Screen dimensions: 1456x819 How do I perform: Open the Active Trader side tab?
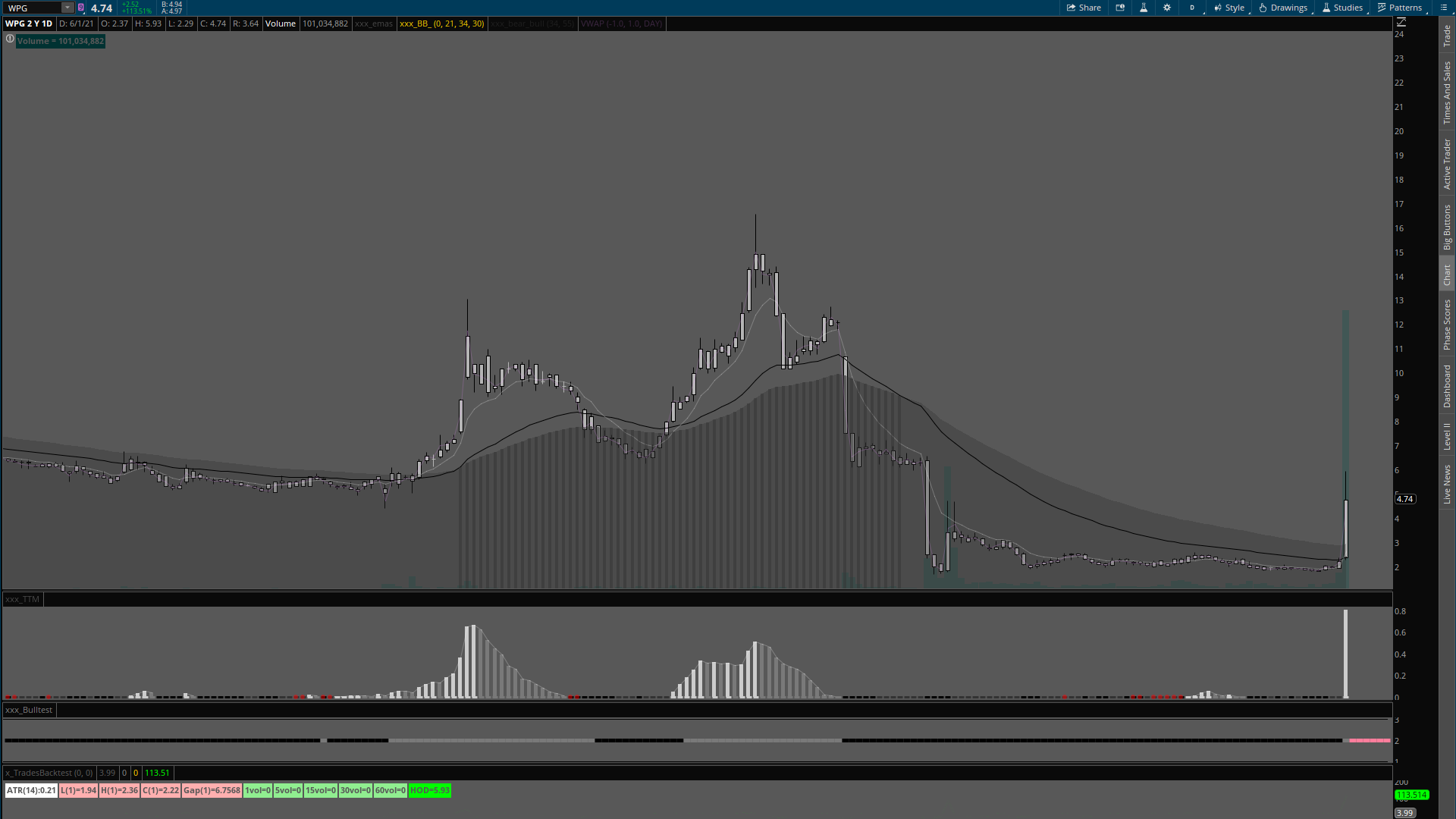click(x=1447, y=163)
